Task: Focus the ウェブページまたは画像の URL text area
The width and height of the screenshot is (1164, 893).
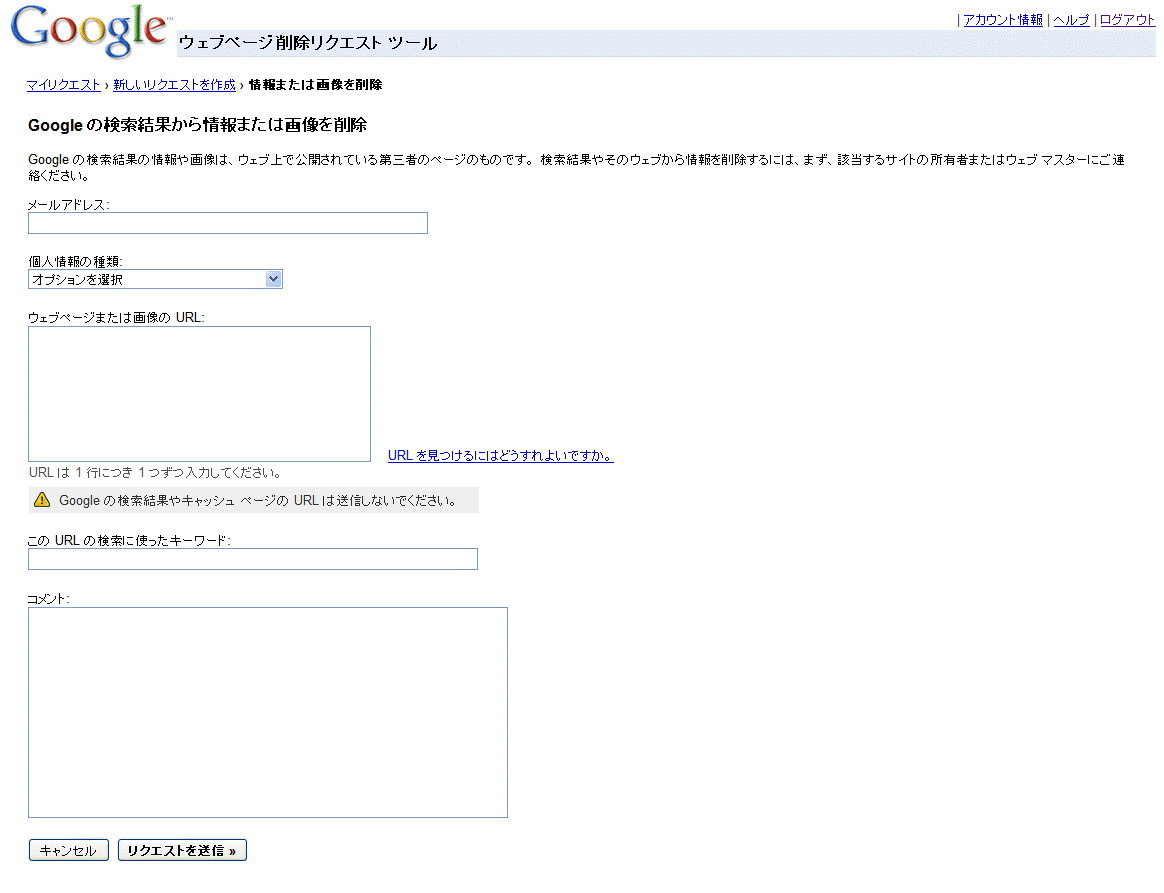Action: tap(200, 394)
